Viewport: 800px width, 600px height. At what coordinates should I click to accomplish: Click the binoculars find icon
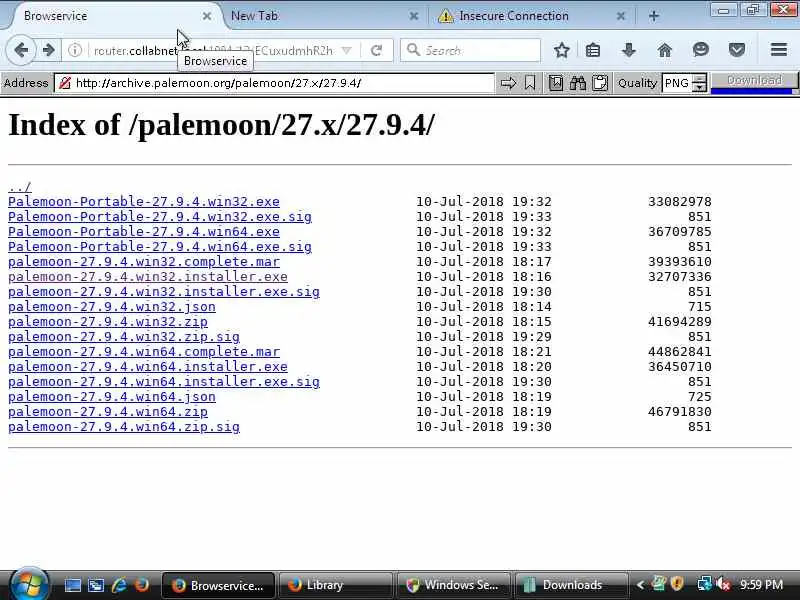point(578,83)
